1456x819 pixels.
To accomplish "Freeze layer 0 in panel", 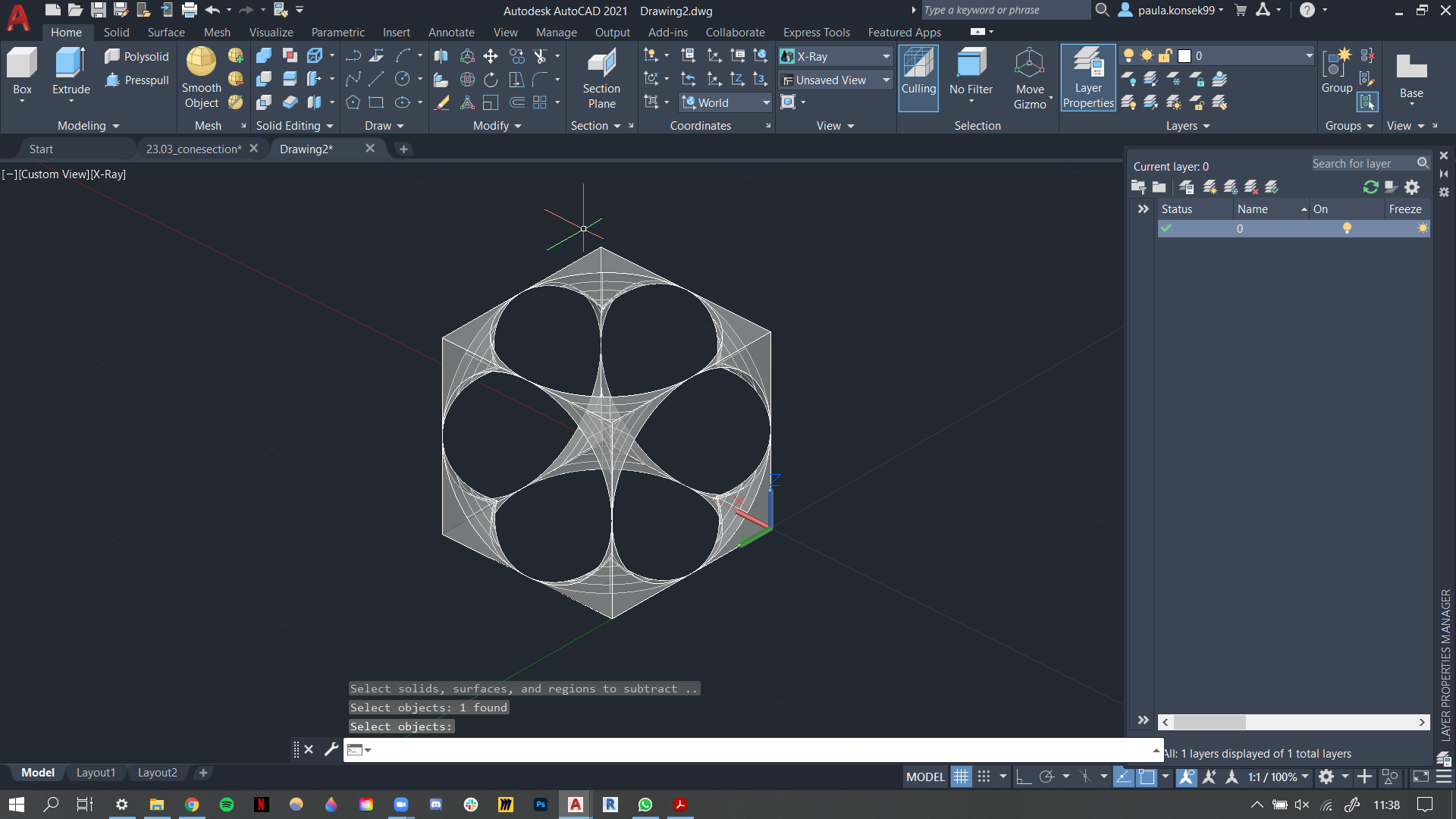I will [1422, 228].
